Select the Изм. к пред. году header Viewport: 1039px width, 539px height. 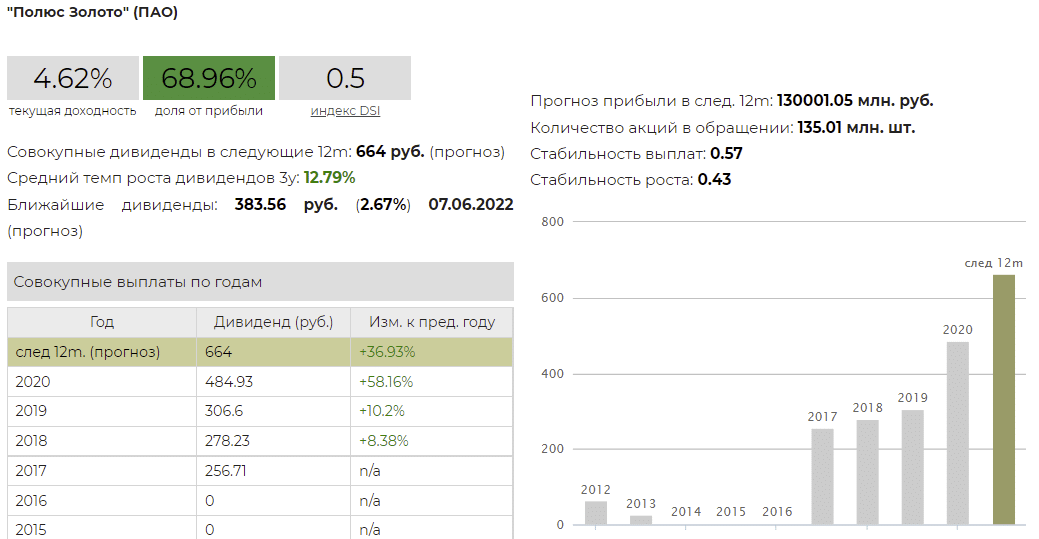431,323
